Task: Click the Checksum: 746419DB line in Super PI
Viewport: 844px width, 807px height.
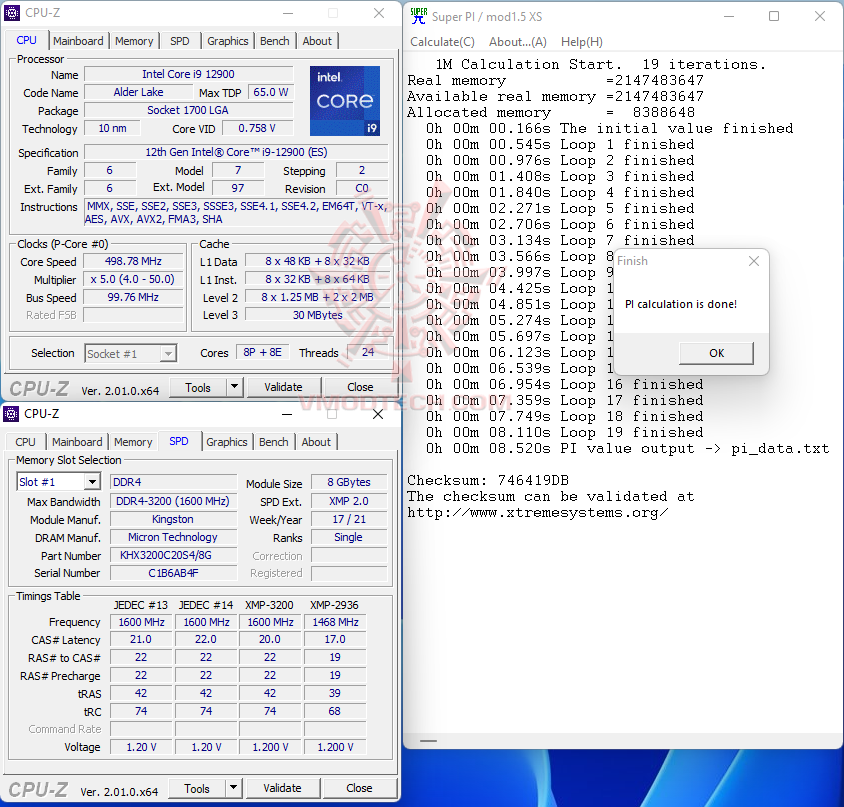Action: 488,480
